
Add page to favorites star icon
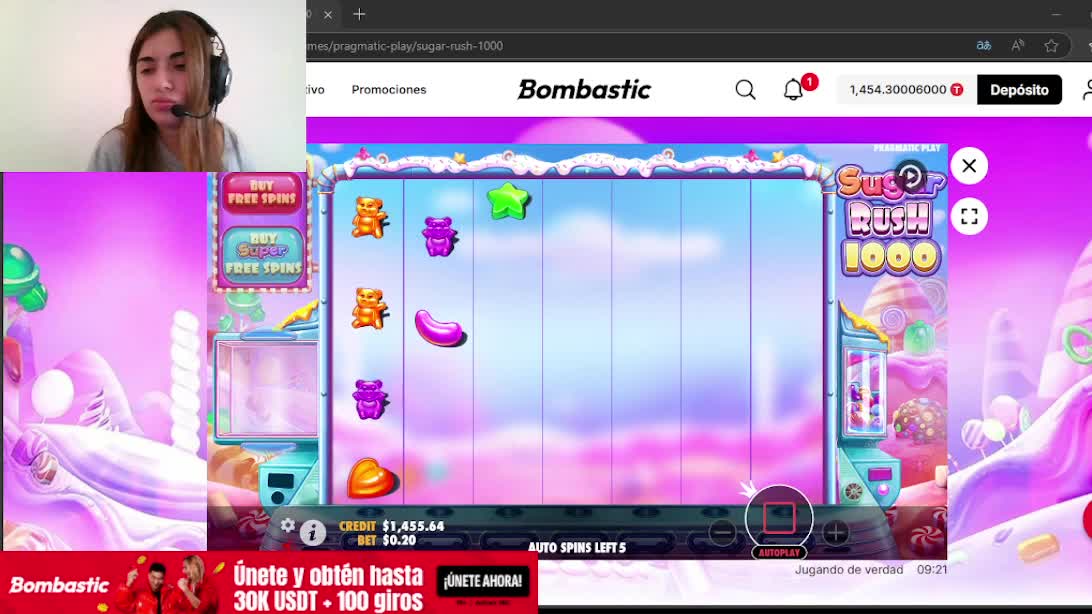coord(1051,46)
